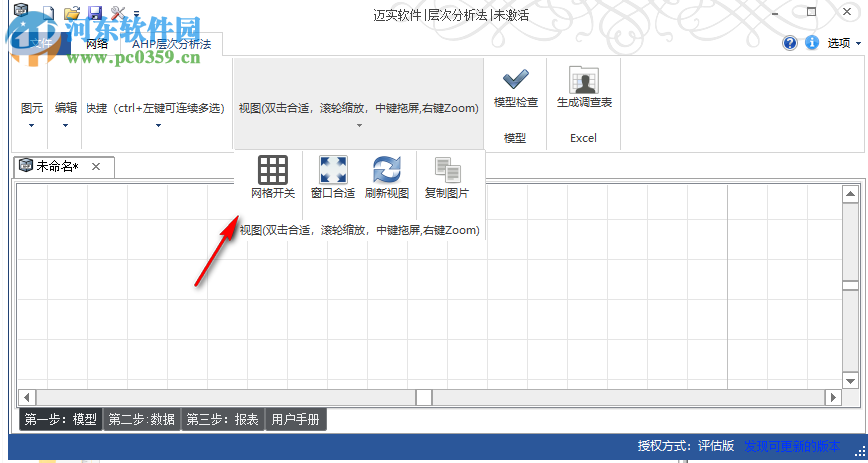Click the 授权方式：评估版 status text
This screenshot has height=463, width=868.
[685, 446]
